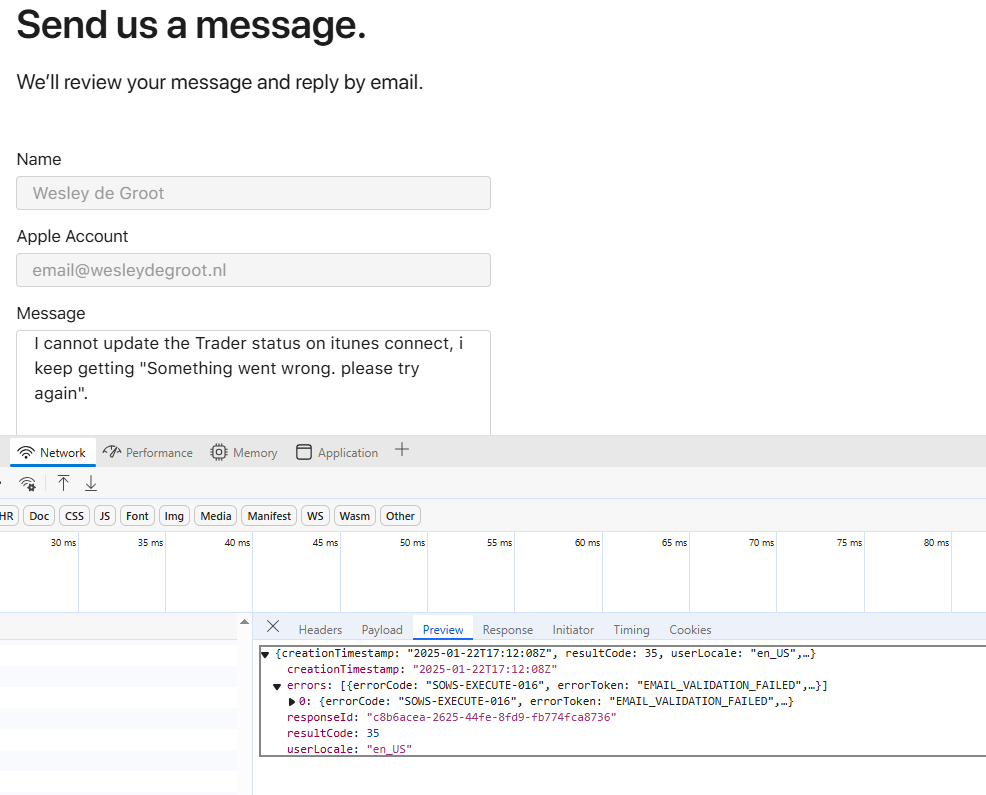The image size is (986, 795).
Task: Open network conditions settings icon
Action: 28,484
